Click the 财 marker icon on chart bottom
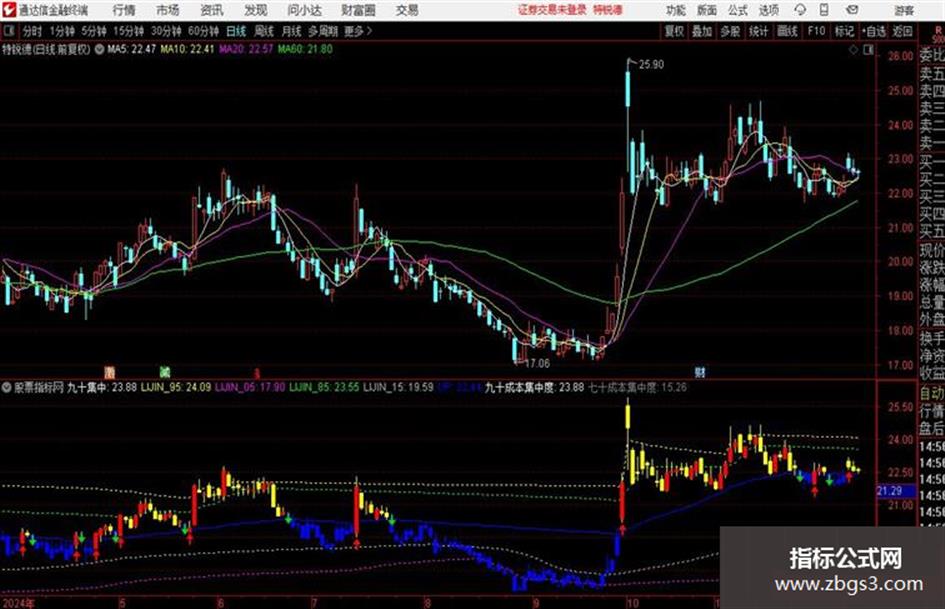 [x=699, y=372]
